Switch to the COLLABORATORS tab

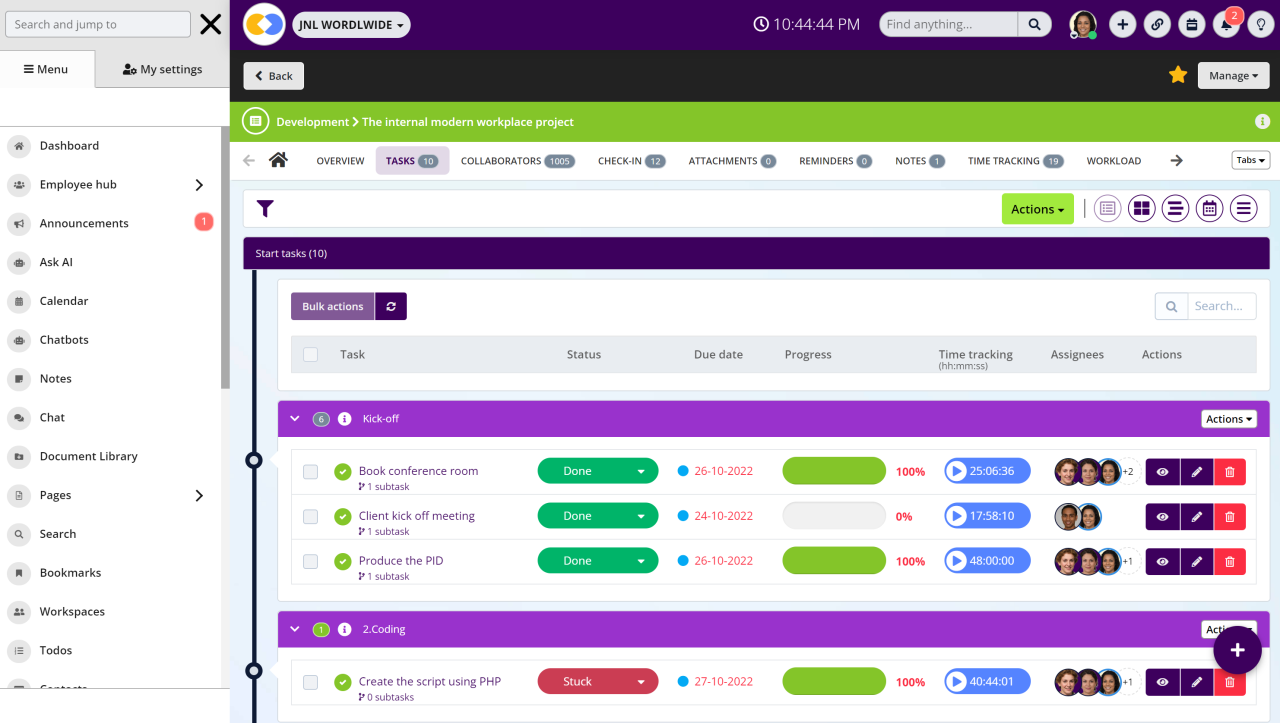[x=517, y=159]
